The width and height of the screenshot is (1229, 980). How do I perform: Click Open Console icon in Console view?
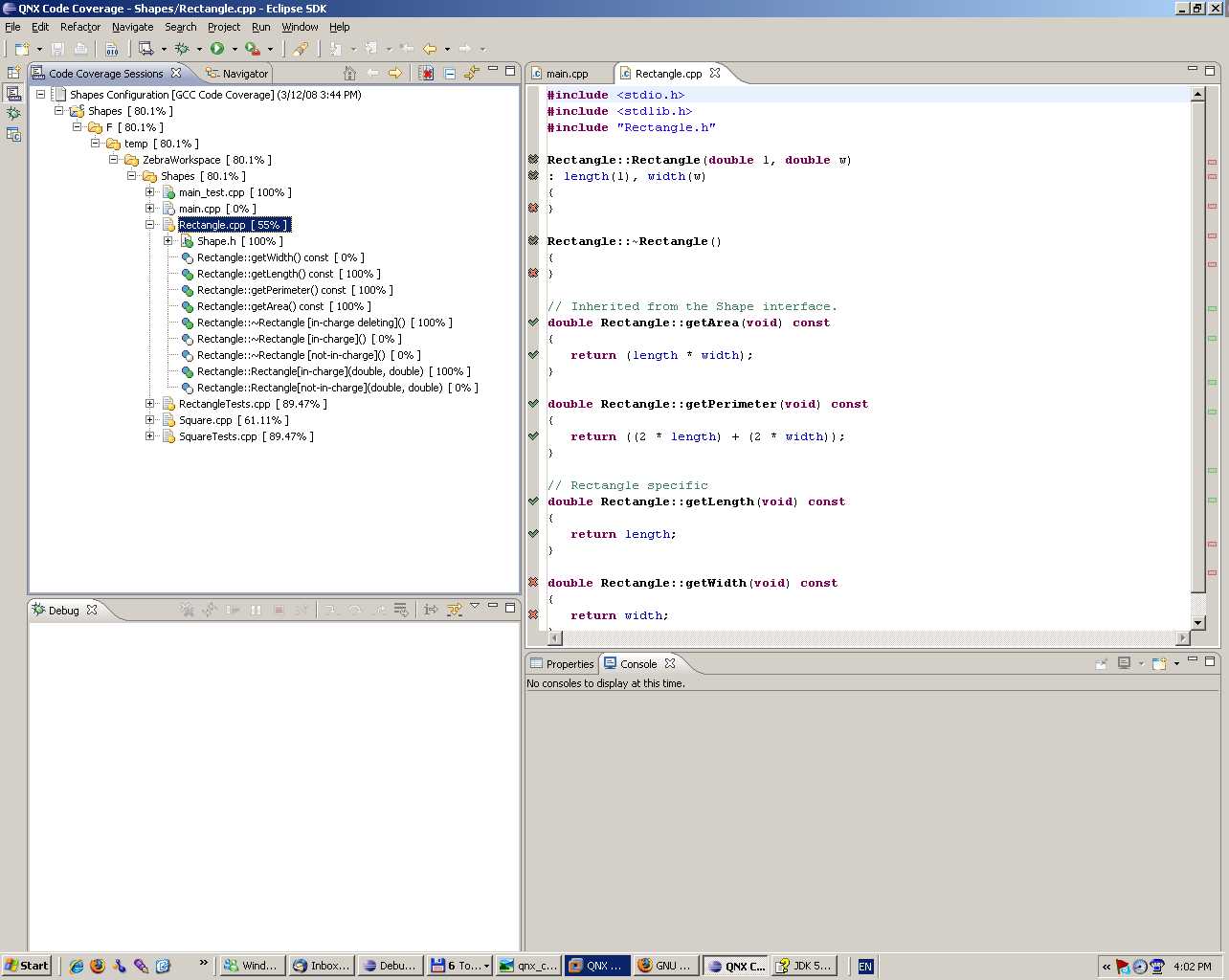coord(1159,663)
